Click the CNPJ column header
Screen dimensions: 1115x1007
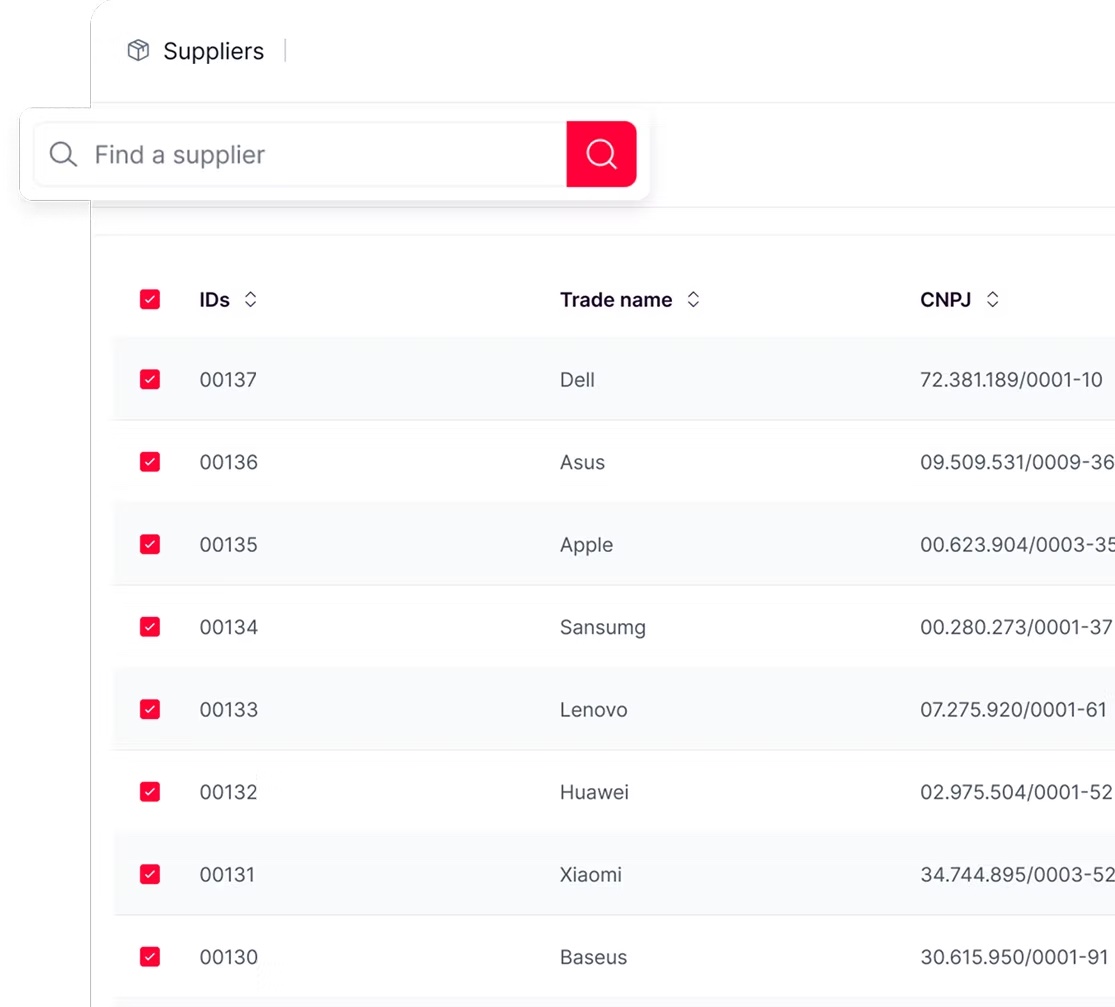tap(945, 300)
